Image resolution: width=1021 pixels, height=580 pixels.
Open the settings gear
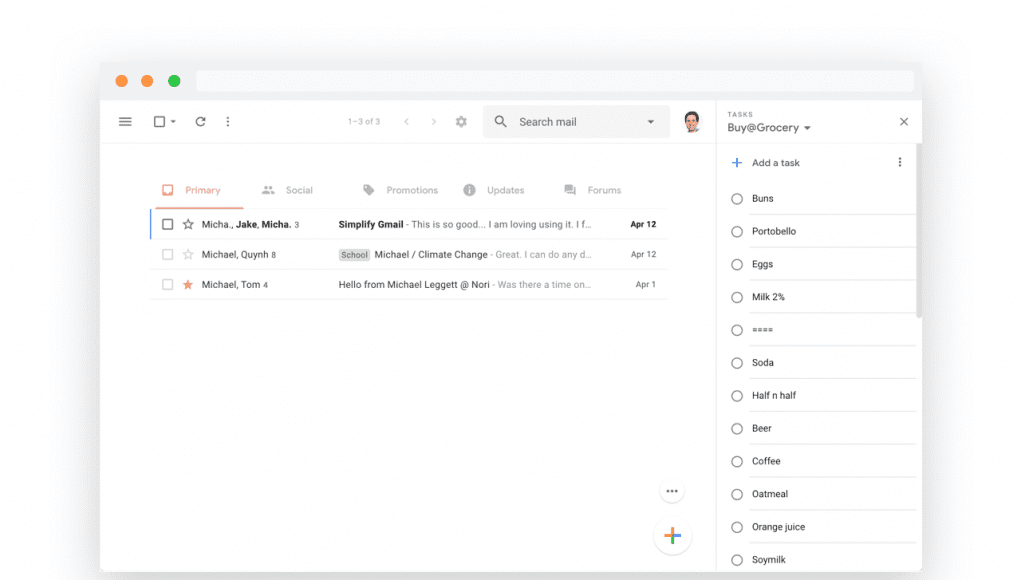[x=461, y=122]
